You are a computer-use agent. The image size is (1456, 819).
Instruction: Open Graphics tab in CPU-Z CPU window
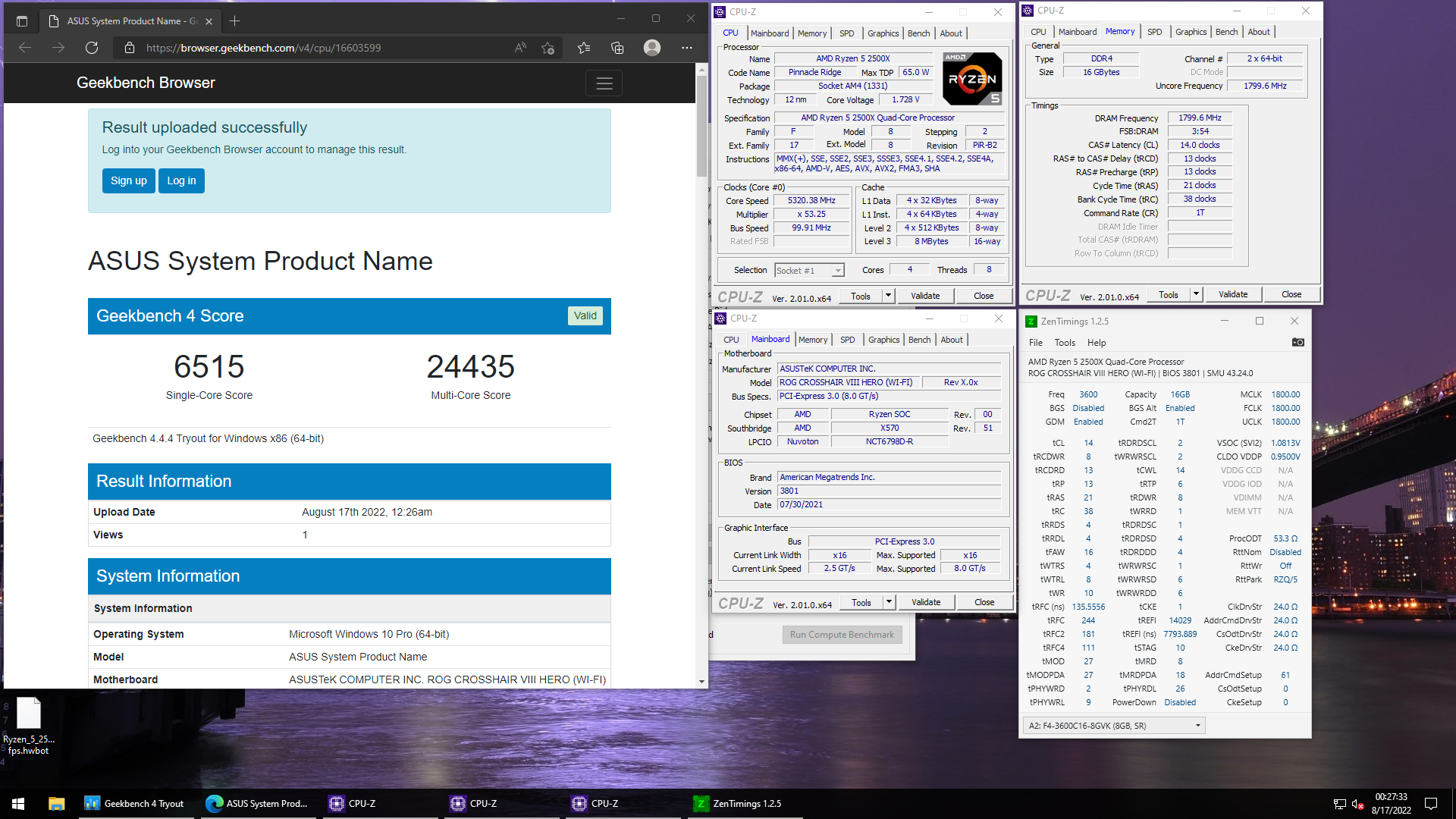coord(883,33)
